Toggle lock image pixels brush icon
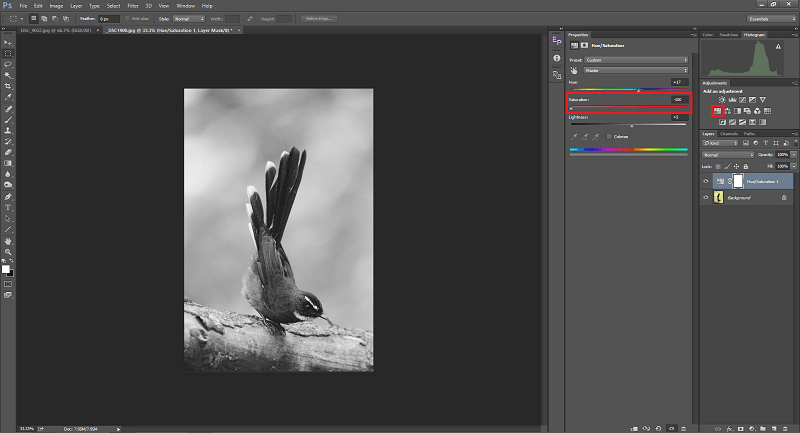This screenshot has height=433, width=800. [x=728, y=166]
